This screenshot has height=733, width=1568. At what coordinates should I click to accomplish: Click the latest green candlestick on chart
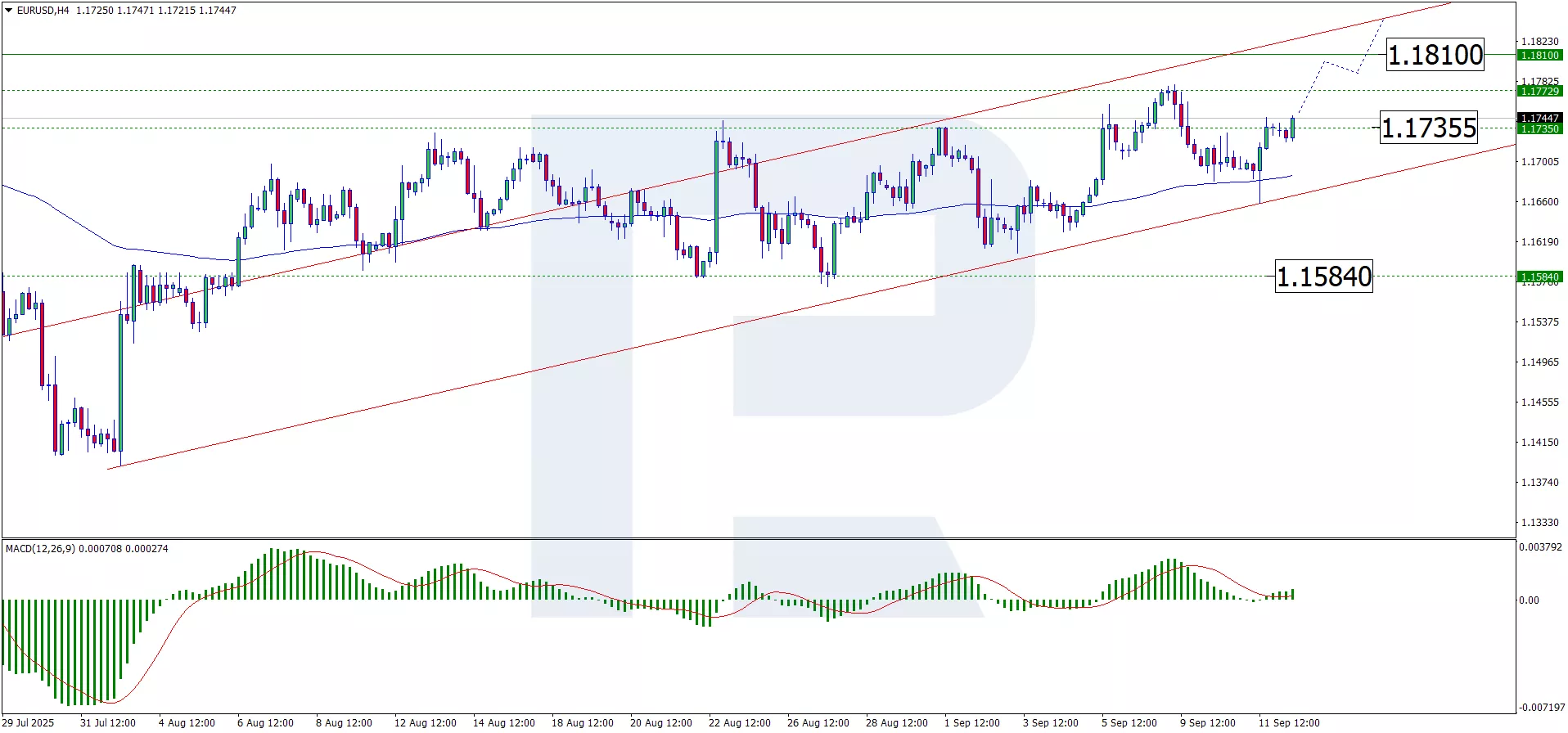1293,128
